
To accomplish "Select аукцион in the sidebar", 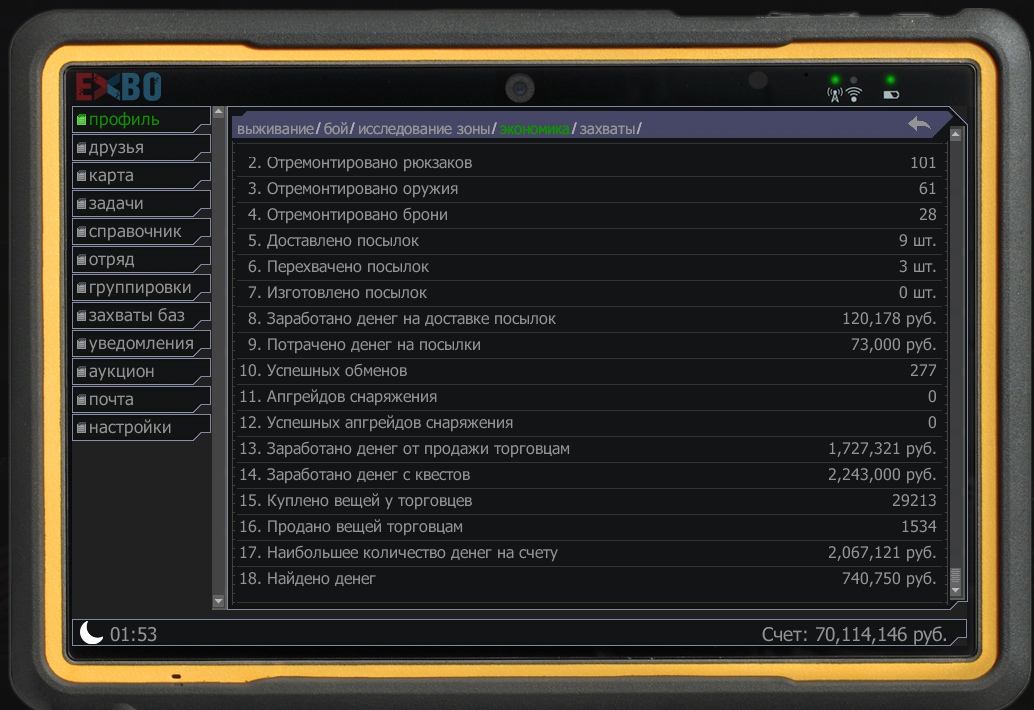I will coord(121,372).
